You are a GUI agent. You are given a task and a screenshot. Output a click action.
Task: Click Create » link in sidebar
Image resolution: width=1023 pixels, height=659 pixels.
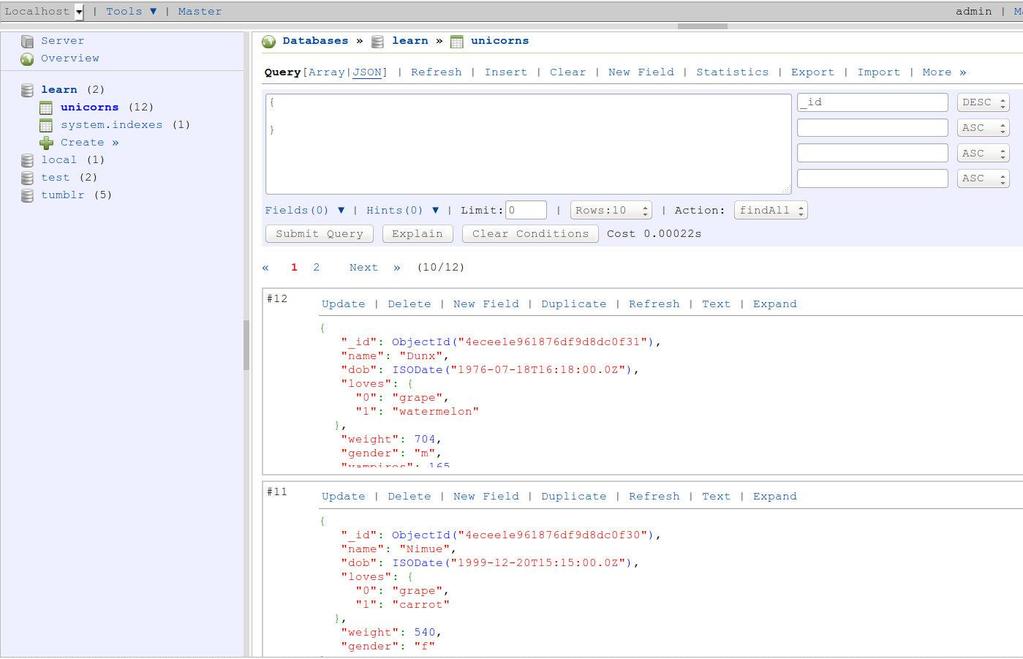[89, 142]
